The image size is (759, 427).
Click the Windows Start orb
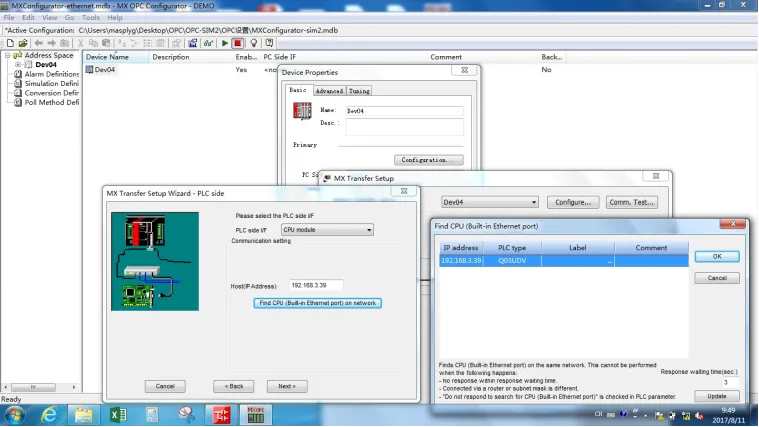coord(15,415)
